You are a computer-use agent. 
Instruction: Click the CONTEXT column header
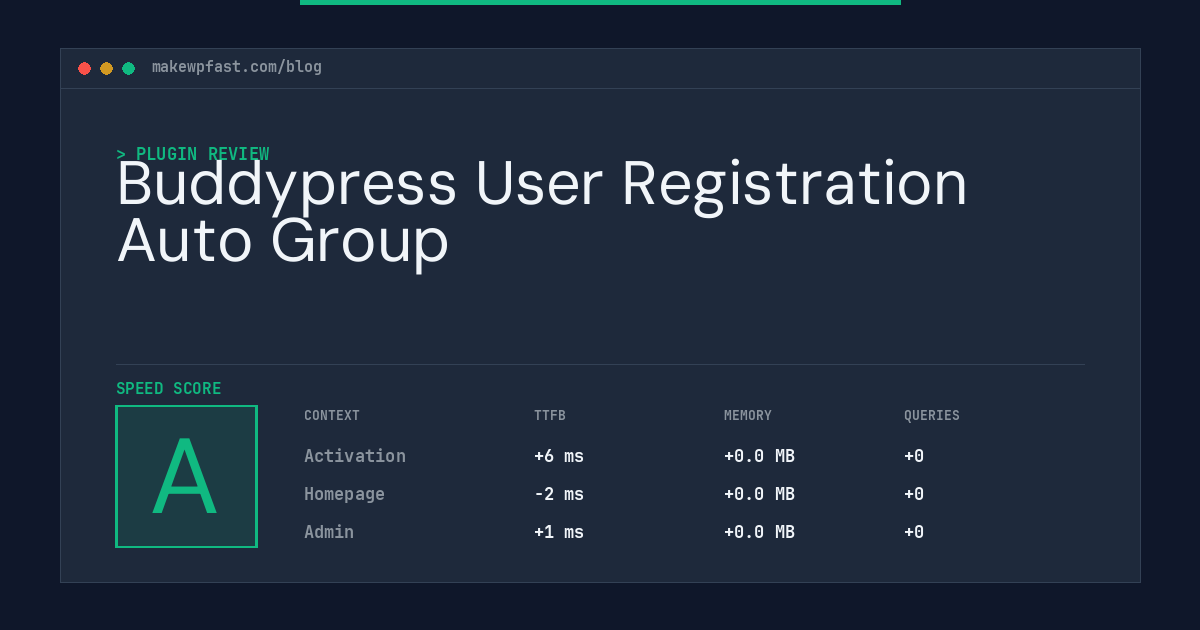click(x=332, y=415)
